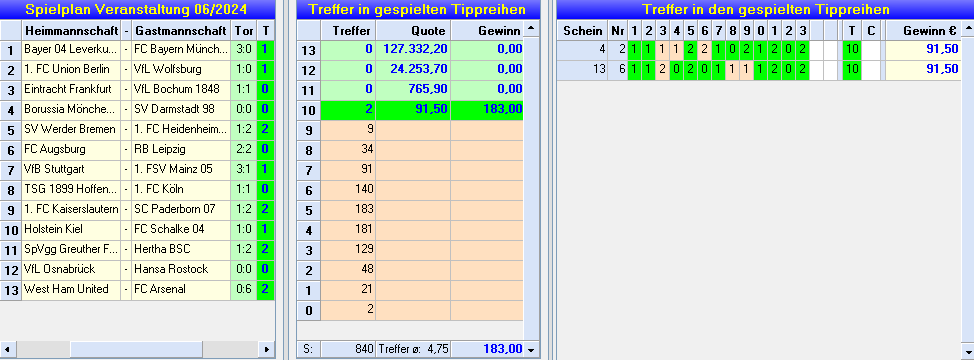974x360 pixels.
Task: Select the RB Leipzig cell
Action: [x=181, y=150]
